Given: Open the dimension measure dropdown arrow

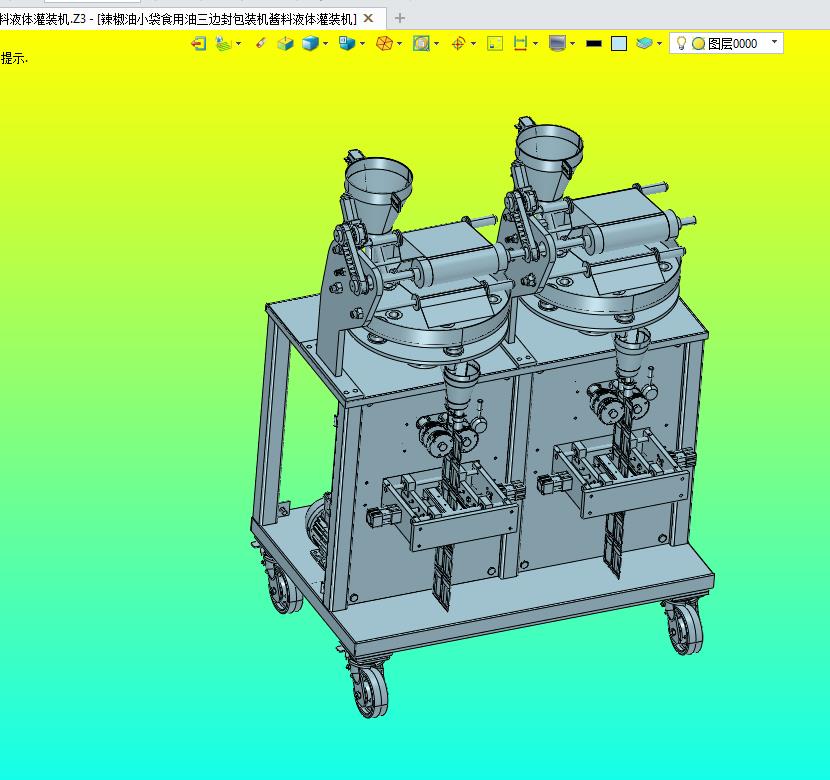Looking at the screenshot, I should point(536,43).
